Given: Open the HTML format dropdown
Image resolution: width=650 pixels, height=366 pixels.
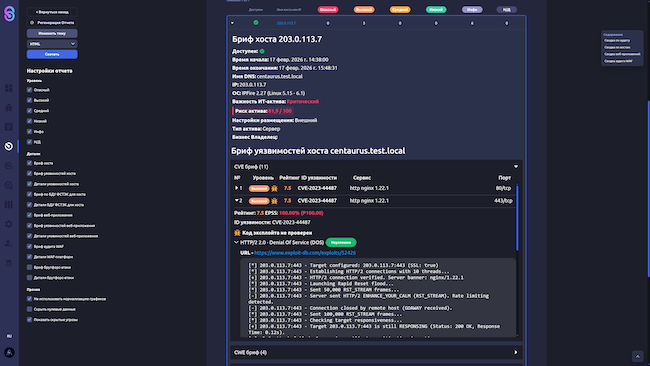Looking at the screenshot, I should (52, 44).
